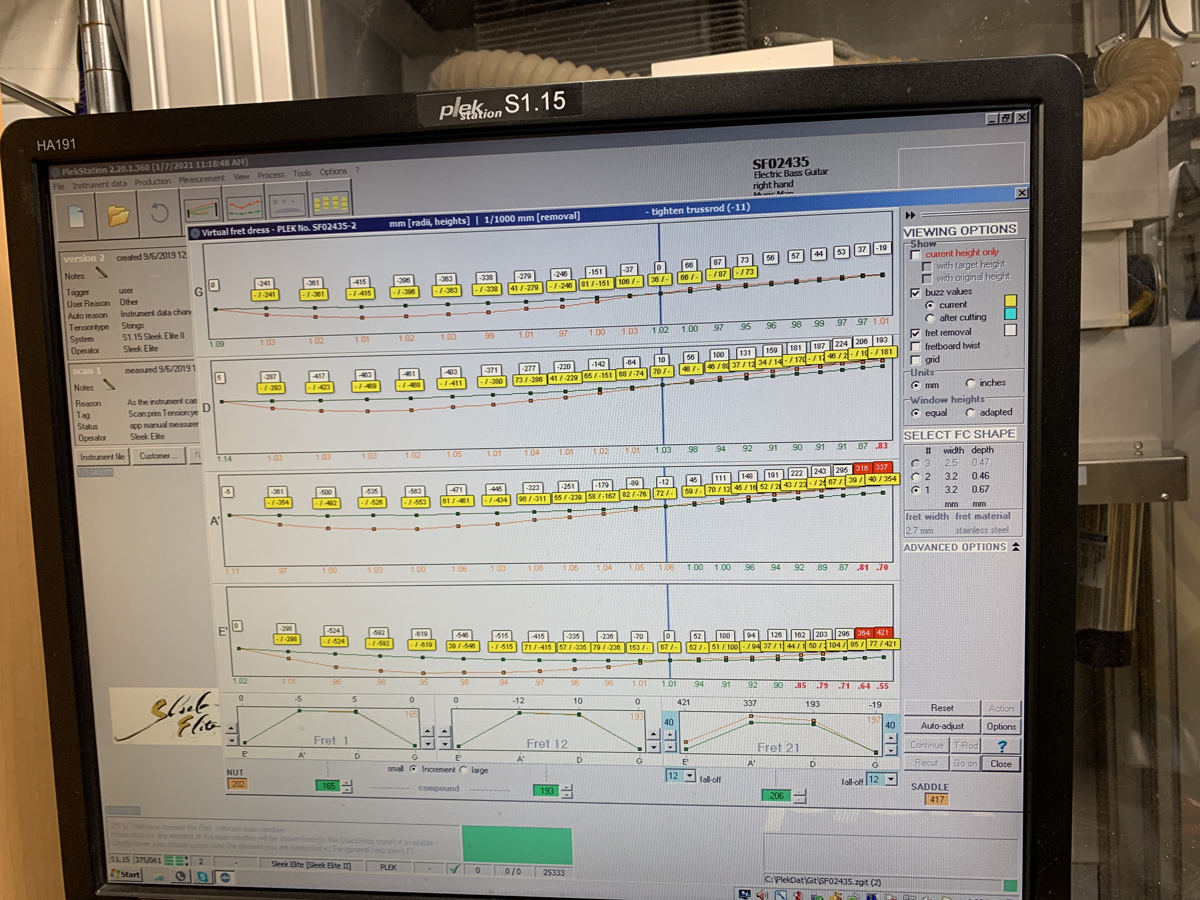
Task: Adjust the Fret 12 radius 193 stepper
Action: pos(567,791)
